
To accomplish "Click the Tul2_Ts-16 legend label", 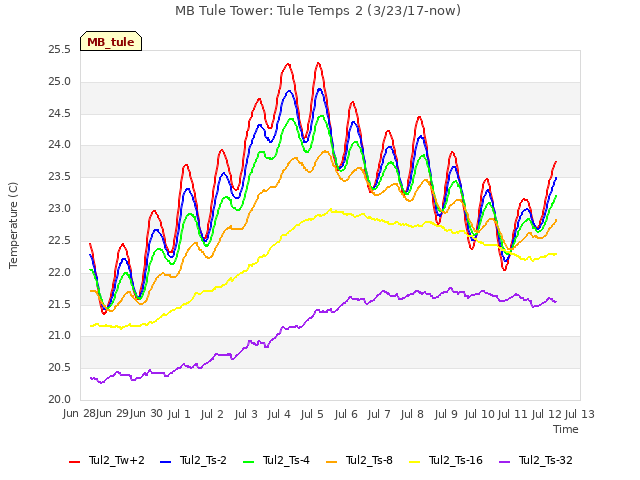I will point(456,460).
